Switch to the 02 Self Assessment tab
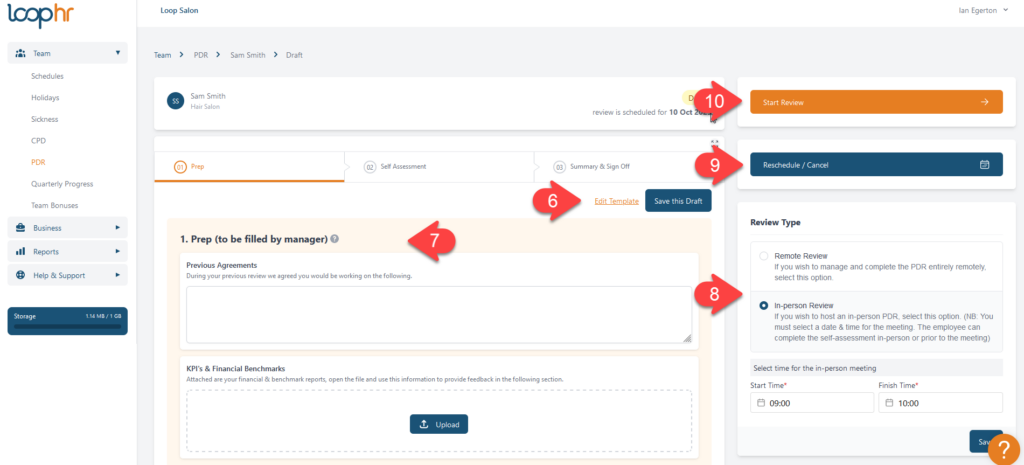 (x=439, y=167)
